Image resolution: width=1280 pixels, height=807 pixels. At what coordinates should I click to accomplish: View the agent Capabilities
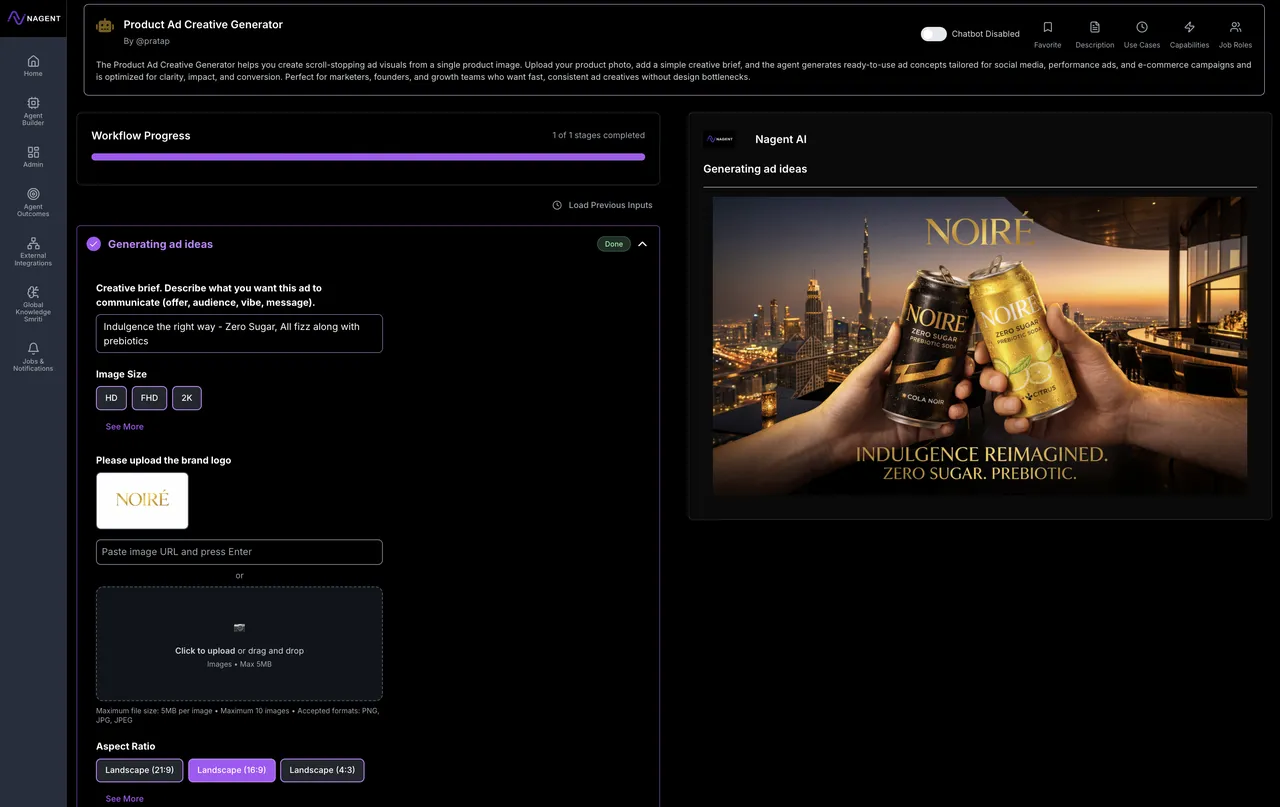tap(1189, 34)
